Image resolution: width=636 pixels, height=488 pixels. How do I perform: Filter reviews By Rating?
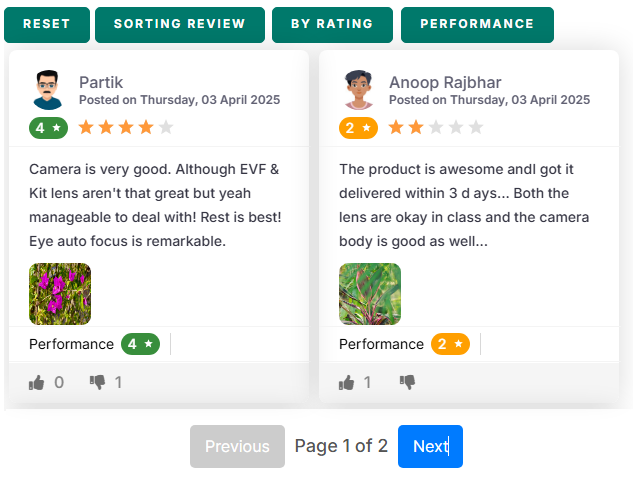(x=332, y=24)
